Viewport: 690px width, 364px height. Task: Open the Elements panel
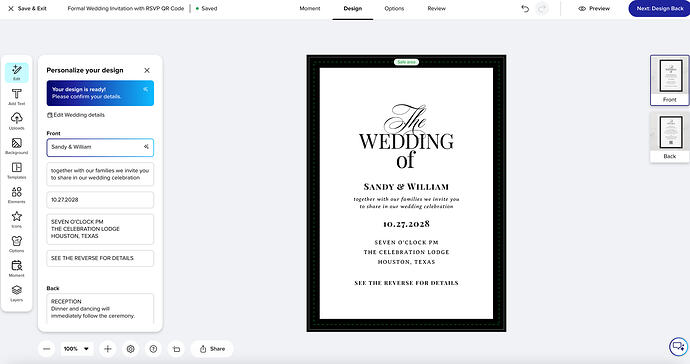17,195
